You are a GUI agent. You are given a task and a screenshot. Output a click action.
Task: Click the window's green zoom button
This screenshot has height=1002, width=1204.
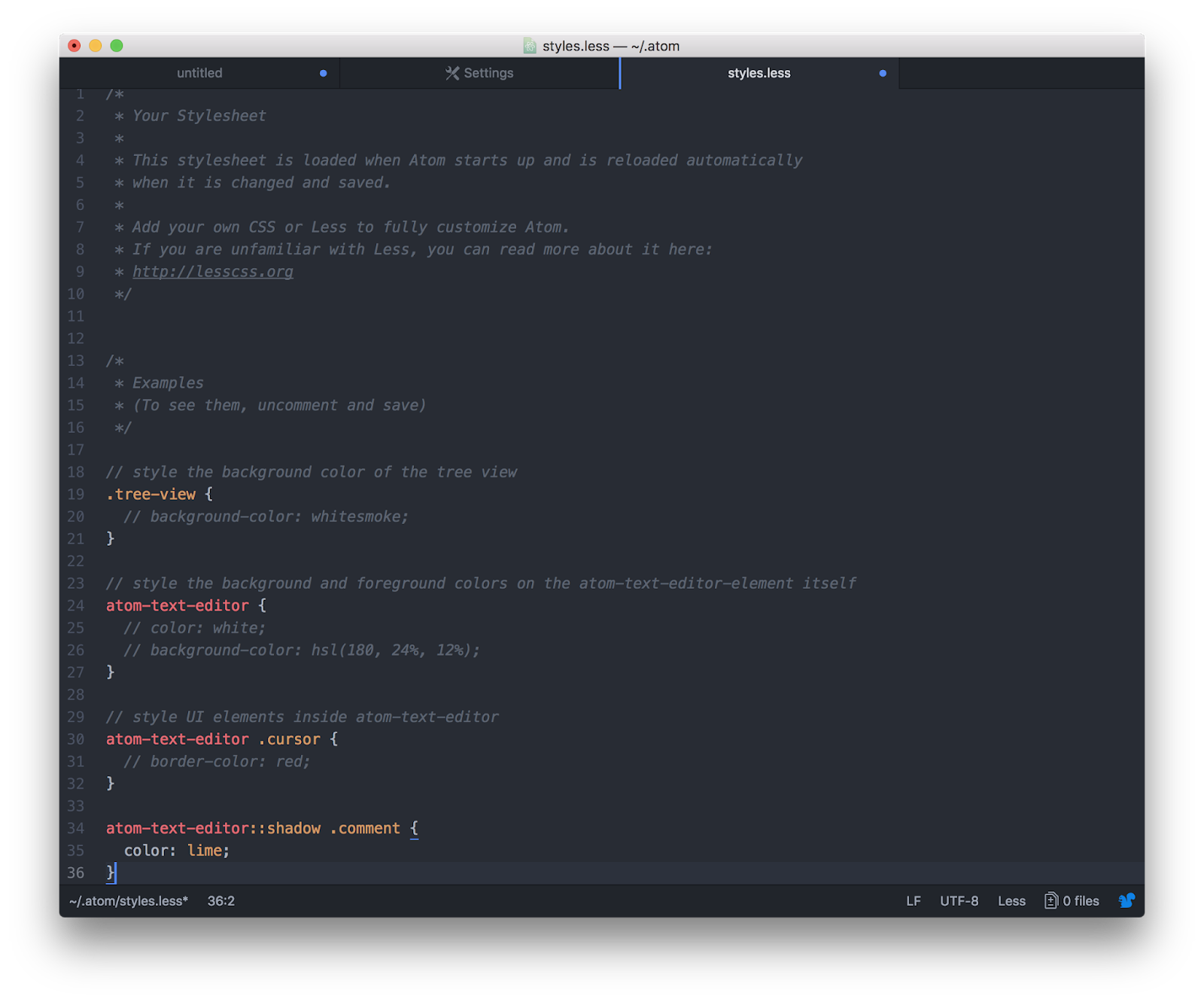[117, 46]
